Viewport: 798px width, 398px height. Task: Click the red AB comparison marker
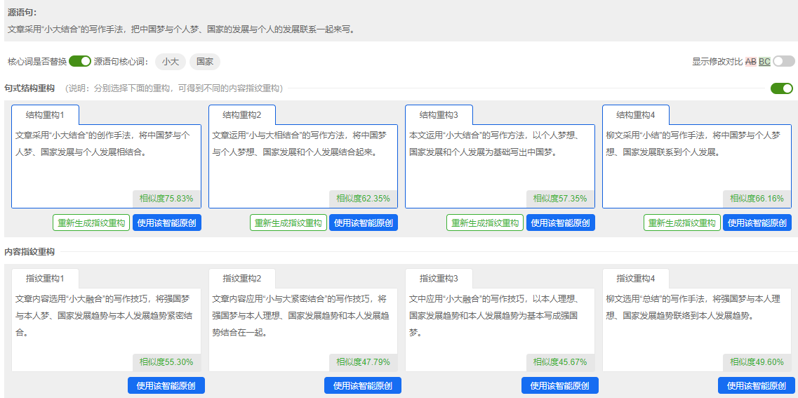(x=751, y=62)
